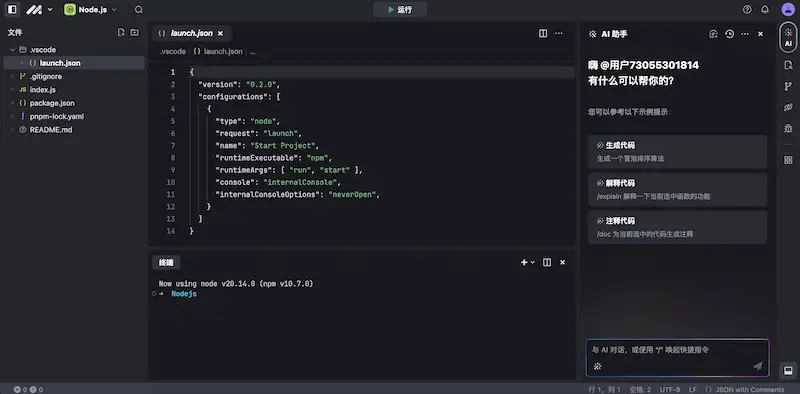
Task: Select the launch.json editor tab
Action: 191,33
